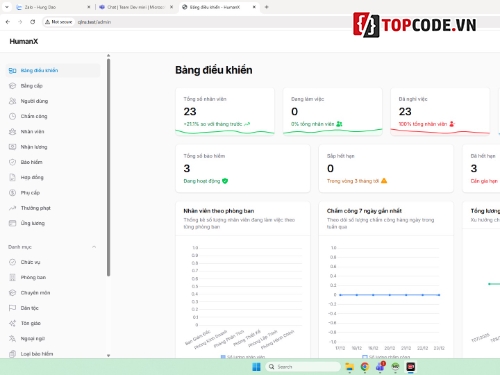
Task: Open the red-black app icon on taskbar
Action: pos(411,367)
